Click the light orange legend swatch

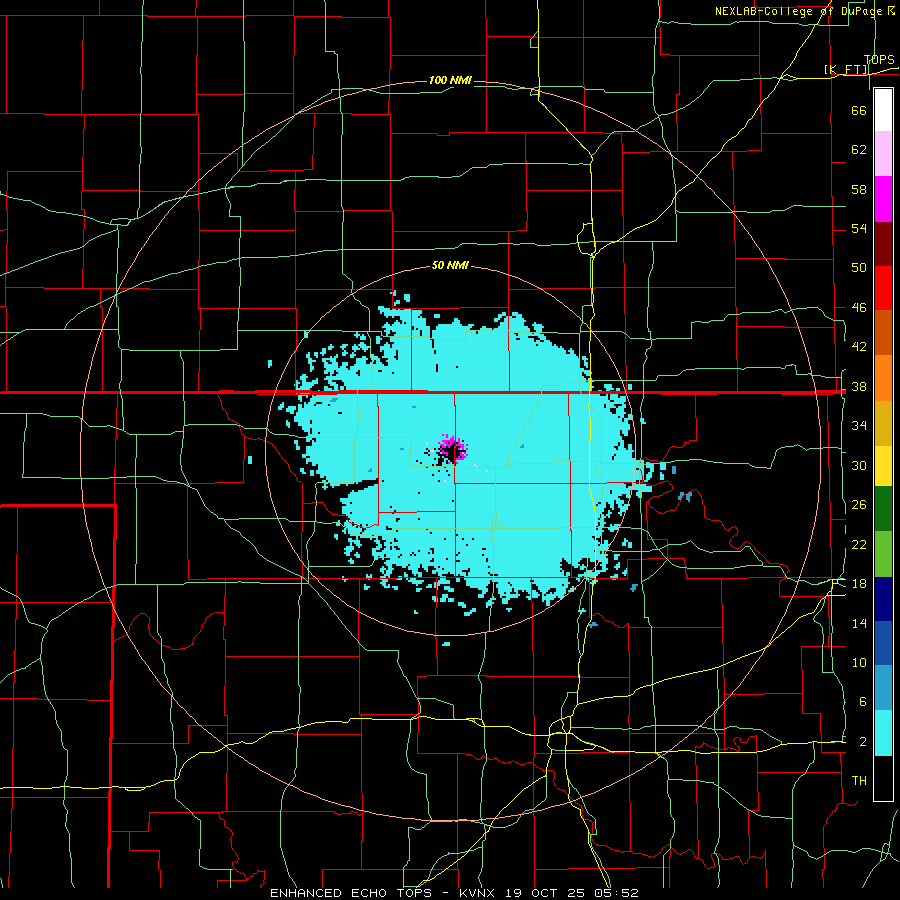pos(883,378)
